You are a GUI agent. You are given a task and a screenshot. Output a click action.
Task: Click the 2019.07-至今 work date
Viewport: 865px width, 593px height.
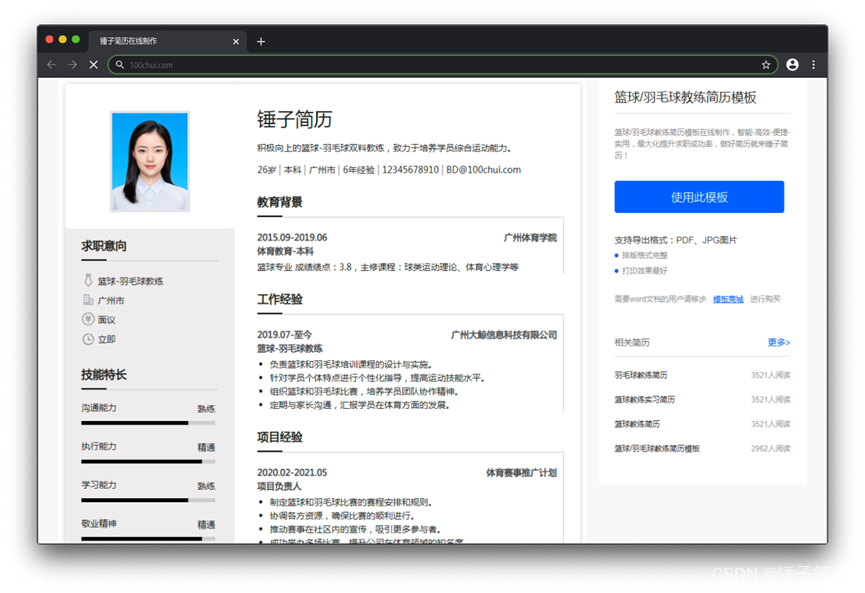284,335
